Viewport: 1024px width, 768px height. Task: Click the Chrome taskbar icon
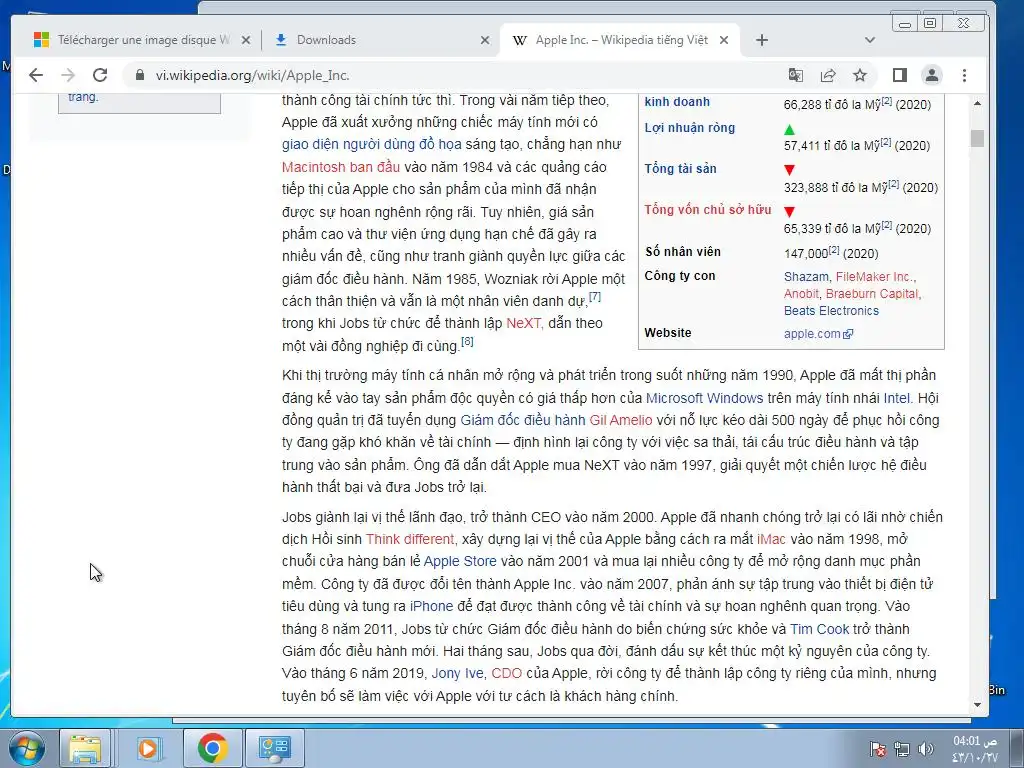[x=212, y=748]
